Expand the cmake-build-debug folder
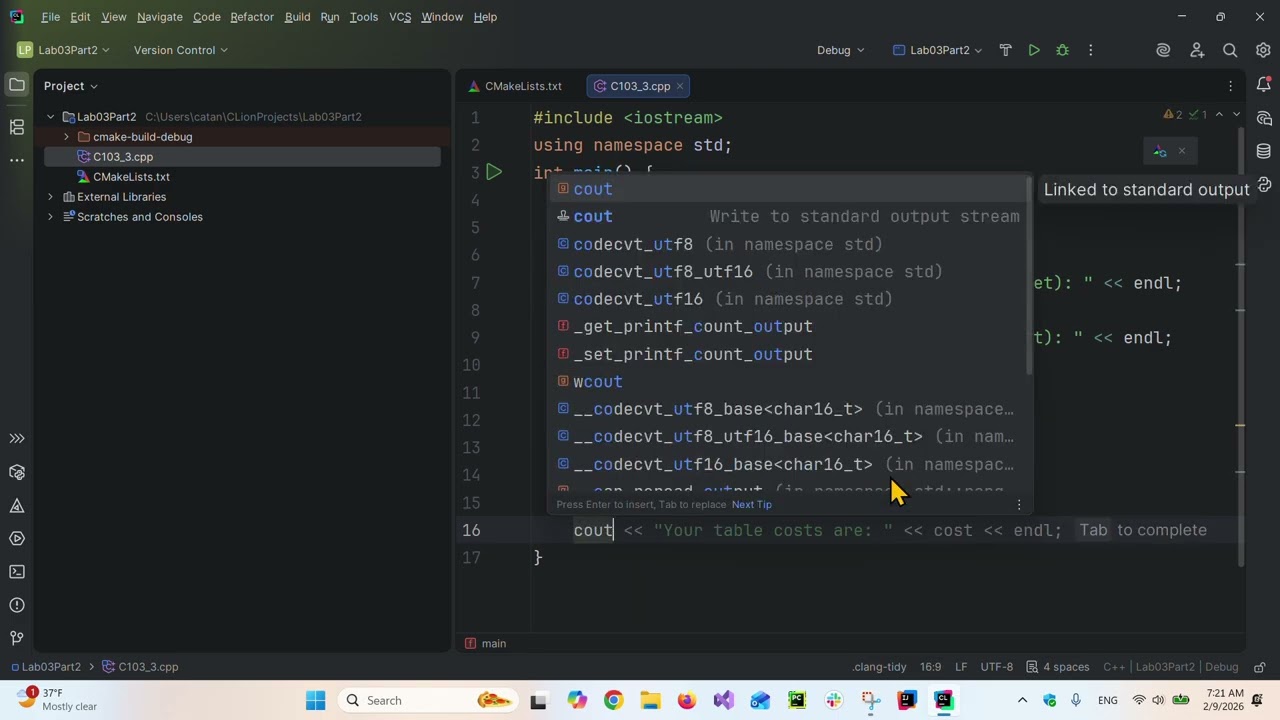The image size is (1280, 720). click(x=66, y=137)
